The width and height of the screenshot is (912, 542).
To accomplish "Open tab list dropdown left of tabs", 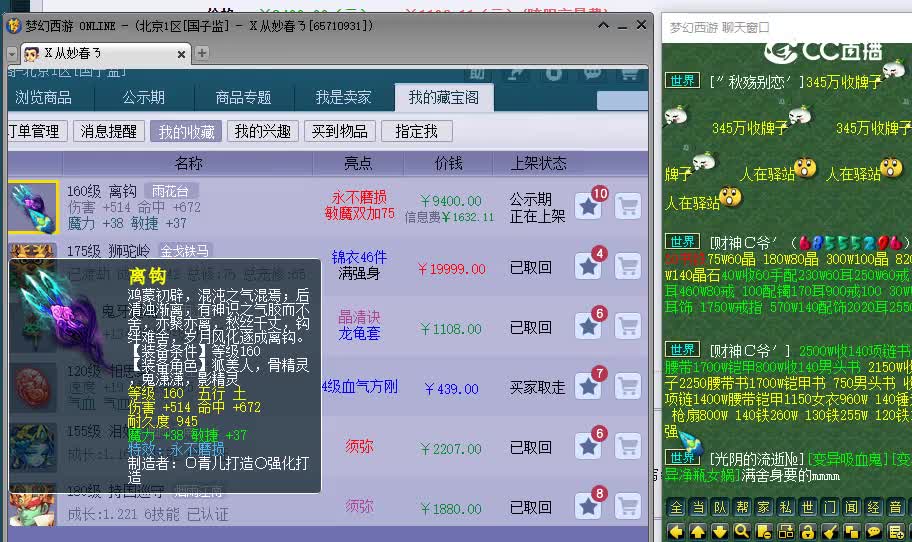I will tap(12, 54).
